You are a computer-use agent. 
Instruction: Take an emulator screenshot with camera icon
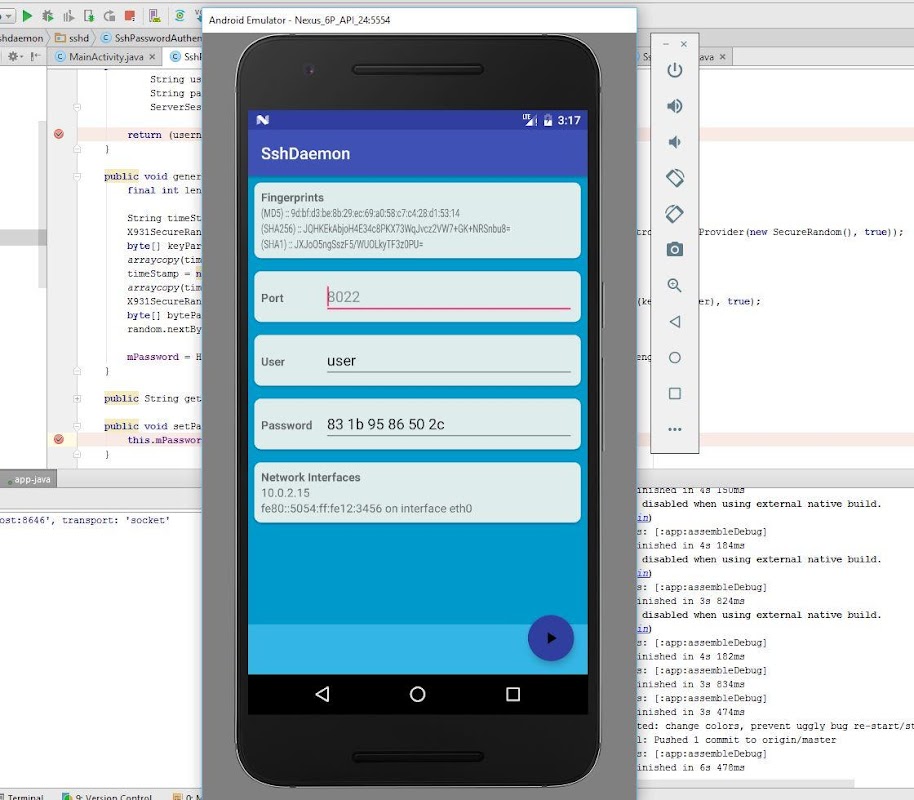(x=675, y=249)
